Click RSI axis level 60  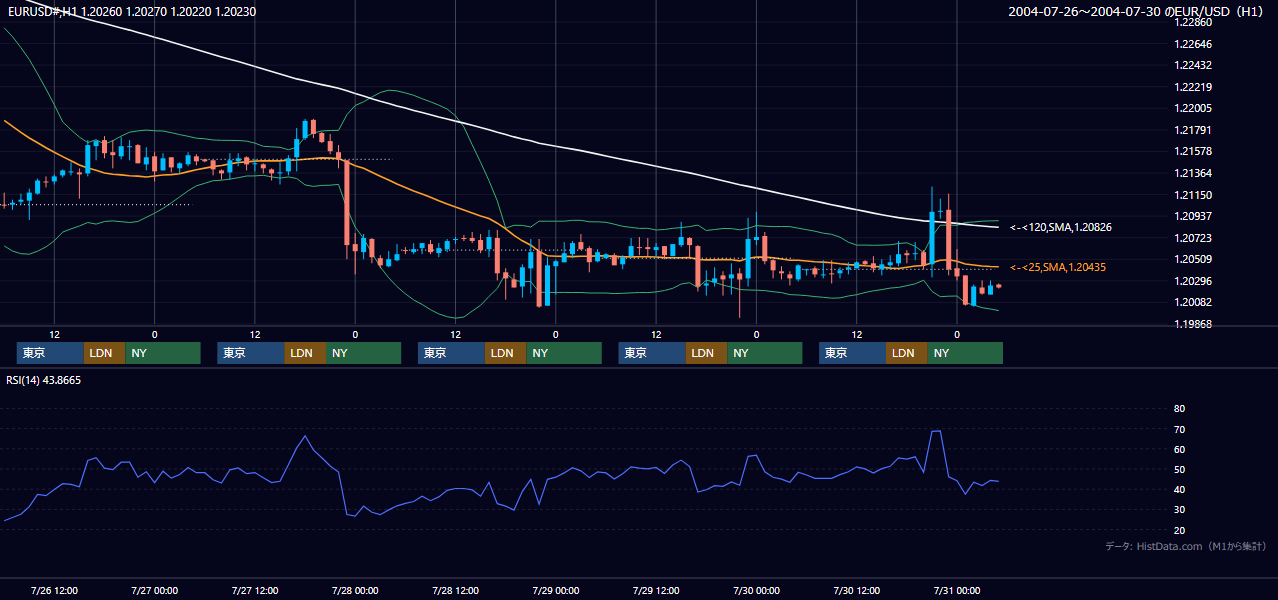tap(1179, 450)
